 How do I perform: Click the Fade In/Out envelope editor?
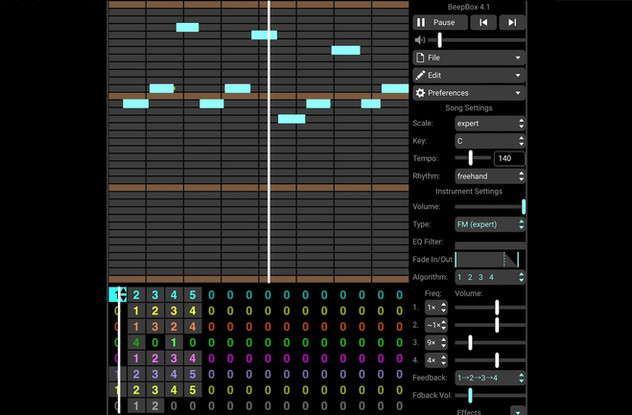(x=489, y=259)
